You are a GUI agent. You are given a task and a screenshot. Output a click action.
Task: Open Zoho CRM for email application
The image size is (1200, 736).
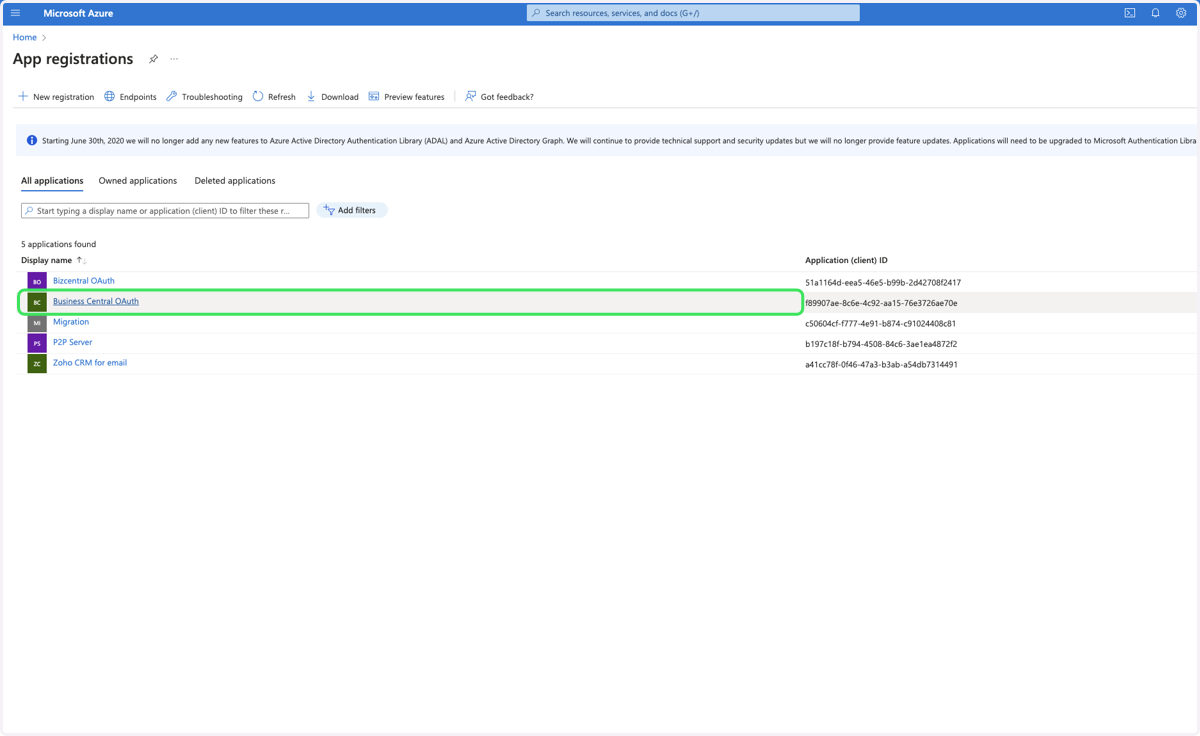tap(90, 363)
